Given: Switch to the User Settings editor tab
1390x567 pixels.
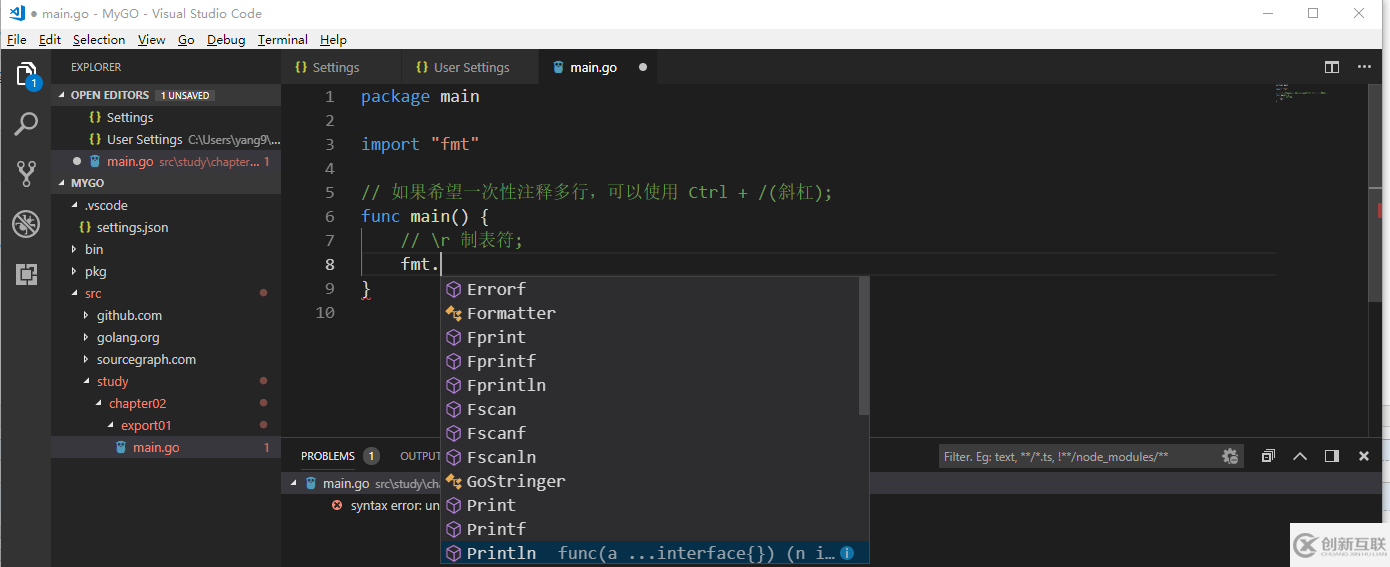Looking at the screenshot, I should tap(470, 67).
